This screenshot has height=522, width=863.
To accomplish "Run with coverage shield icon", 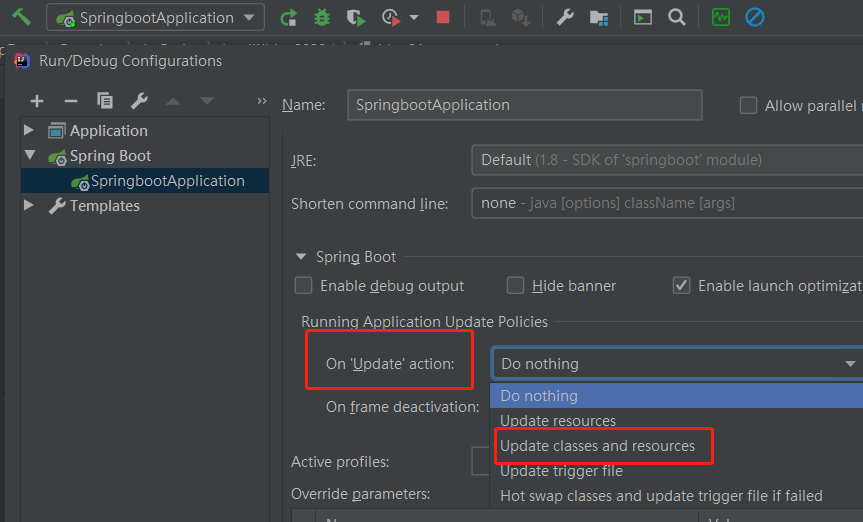I will coord(356,18).
